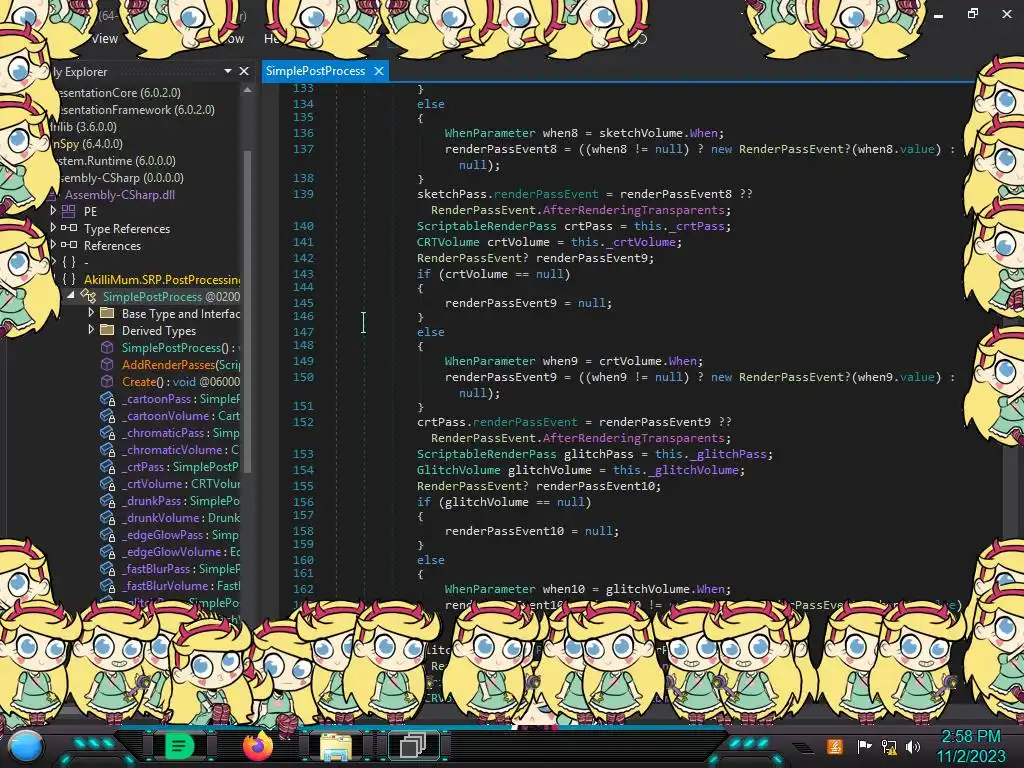The image size is (1024, 768).
Task: Click the _chromaticPass field icon
Action: 107,432
